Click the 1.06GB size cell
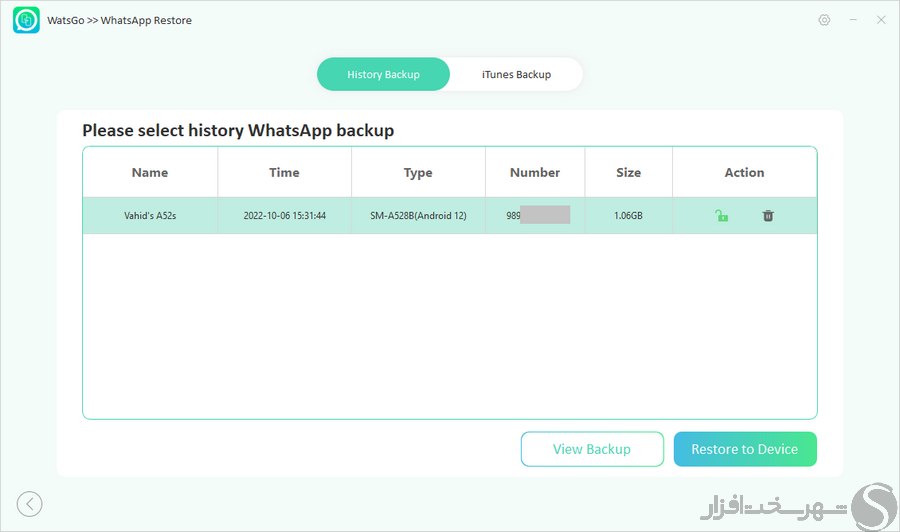900x532 pixels. [x=629, y=216]
